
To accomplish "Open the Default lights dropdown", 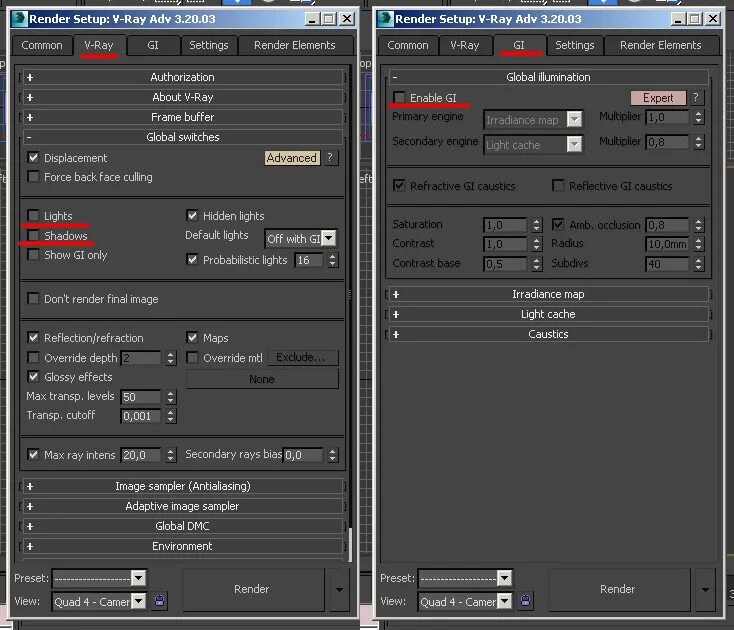I will 329,238.
